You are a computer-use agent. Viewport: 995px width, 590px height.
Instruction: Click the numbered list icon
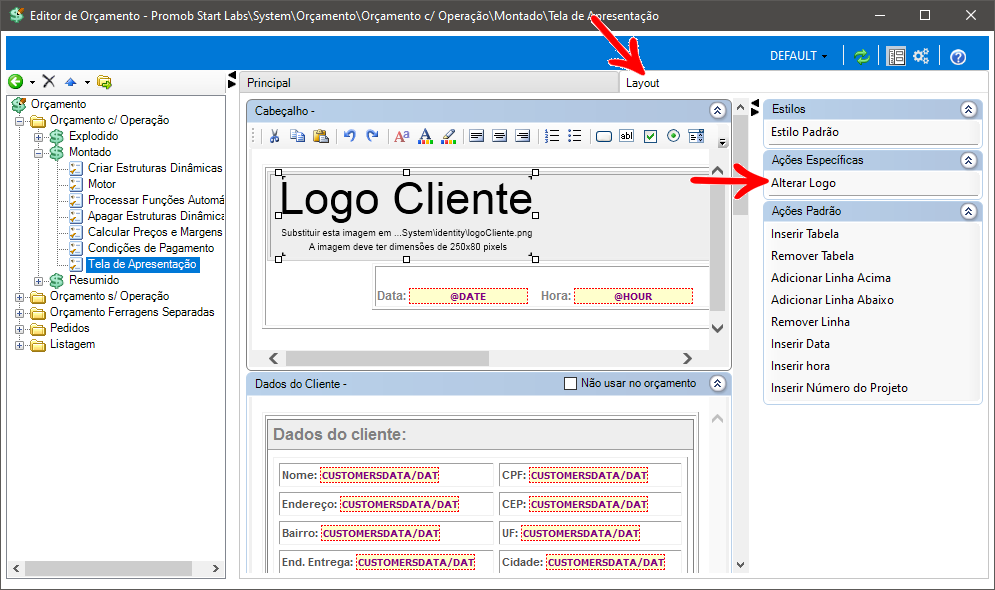[x=552, y=136]
